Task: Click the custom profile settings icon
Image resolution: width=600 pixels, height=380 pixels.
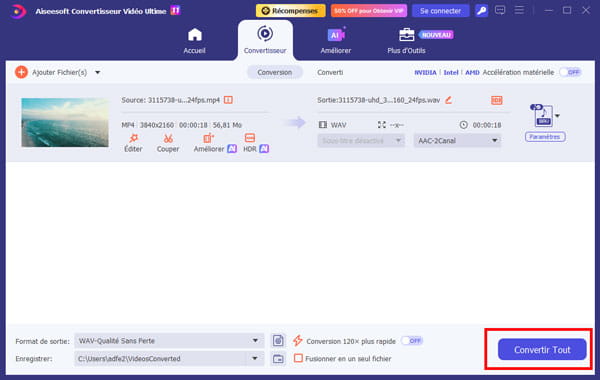Action: (x=278, y=340)
